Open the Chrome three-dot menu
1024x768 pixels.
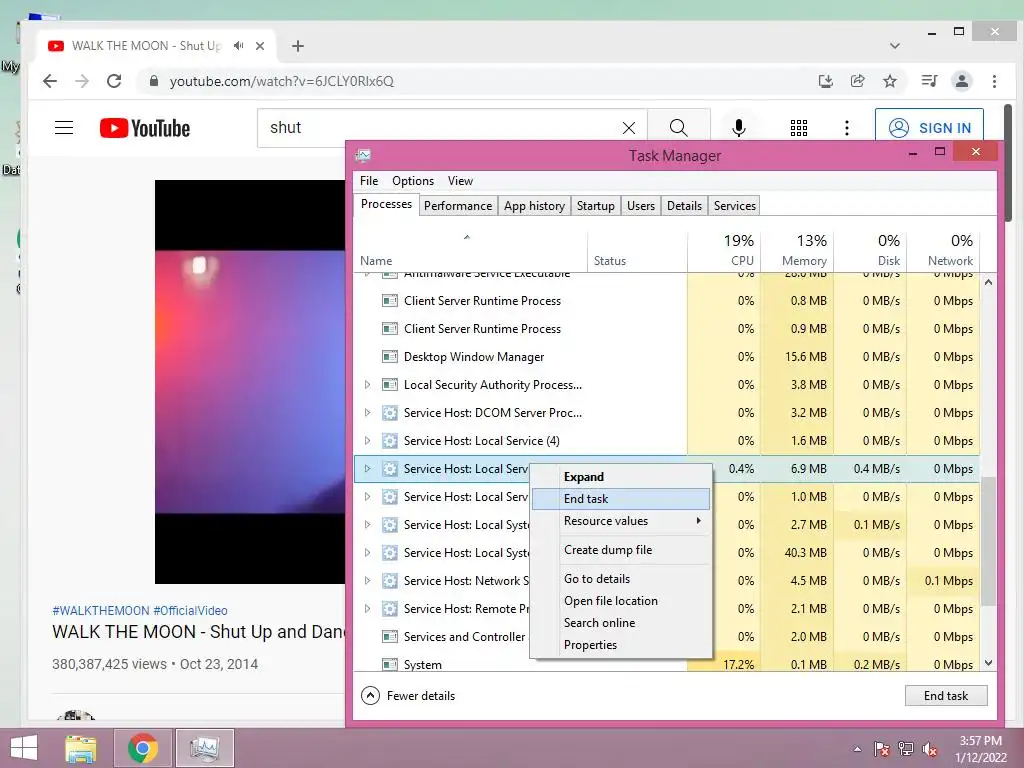point(994,81)
